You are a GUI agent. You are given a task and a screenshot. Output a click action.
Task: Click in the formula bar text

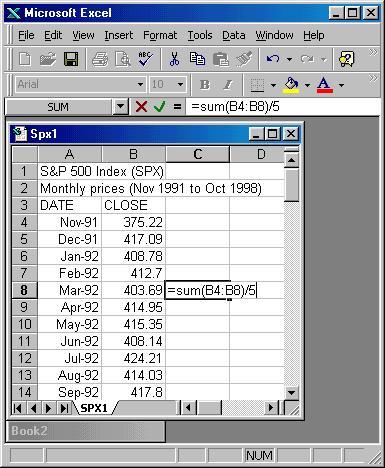[235, 107]
